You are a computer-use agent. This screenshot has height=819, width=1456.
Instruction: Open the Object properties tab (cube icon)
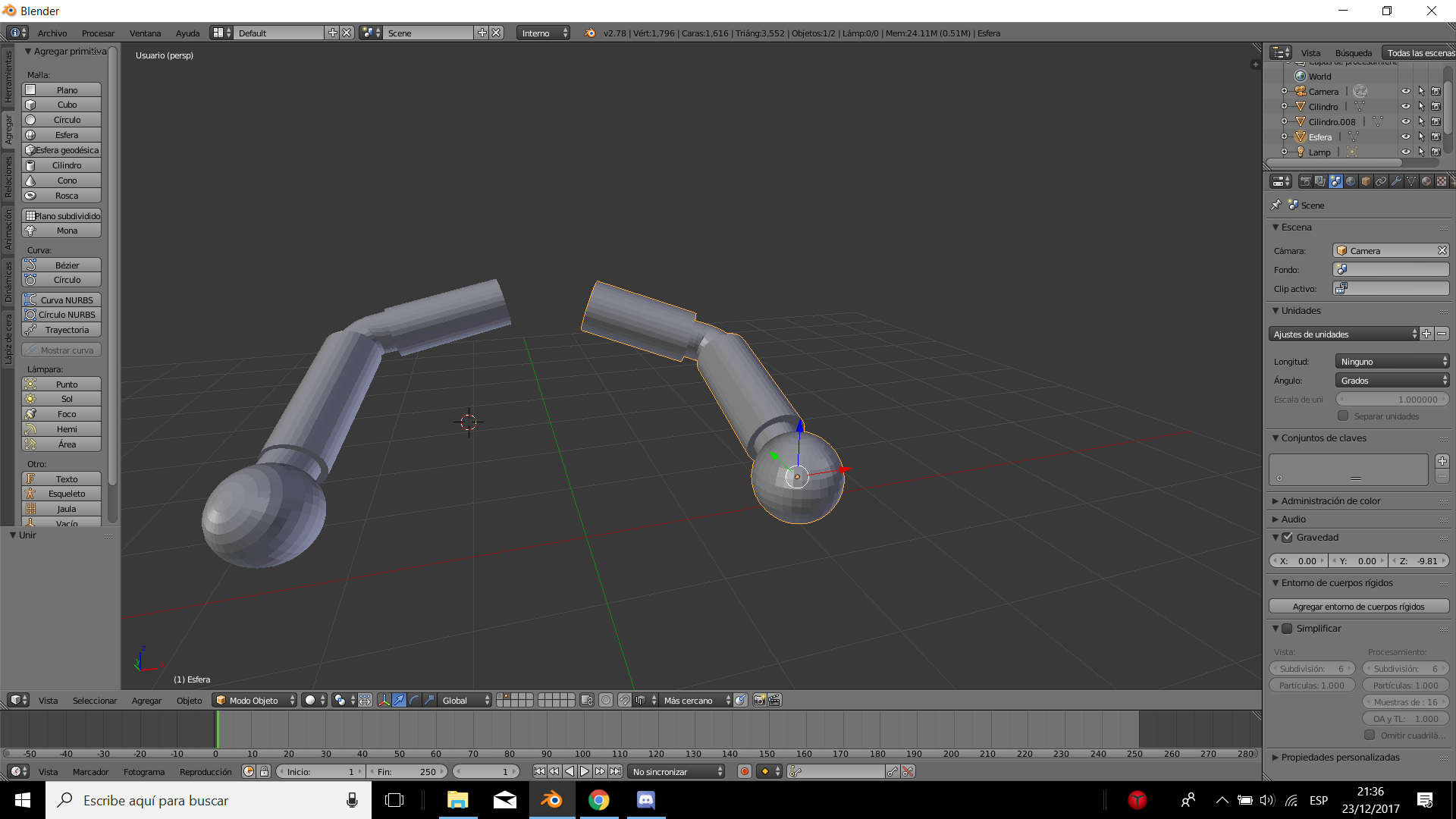[1366, 181]
